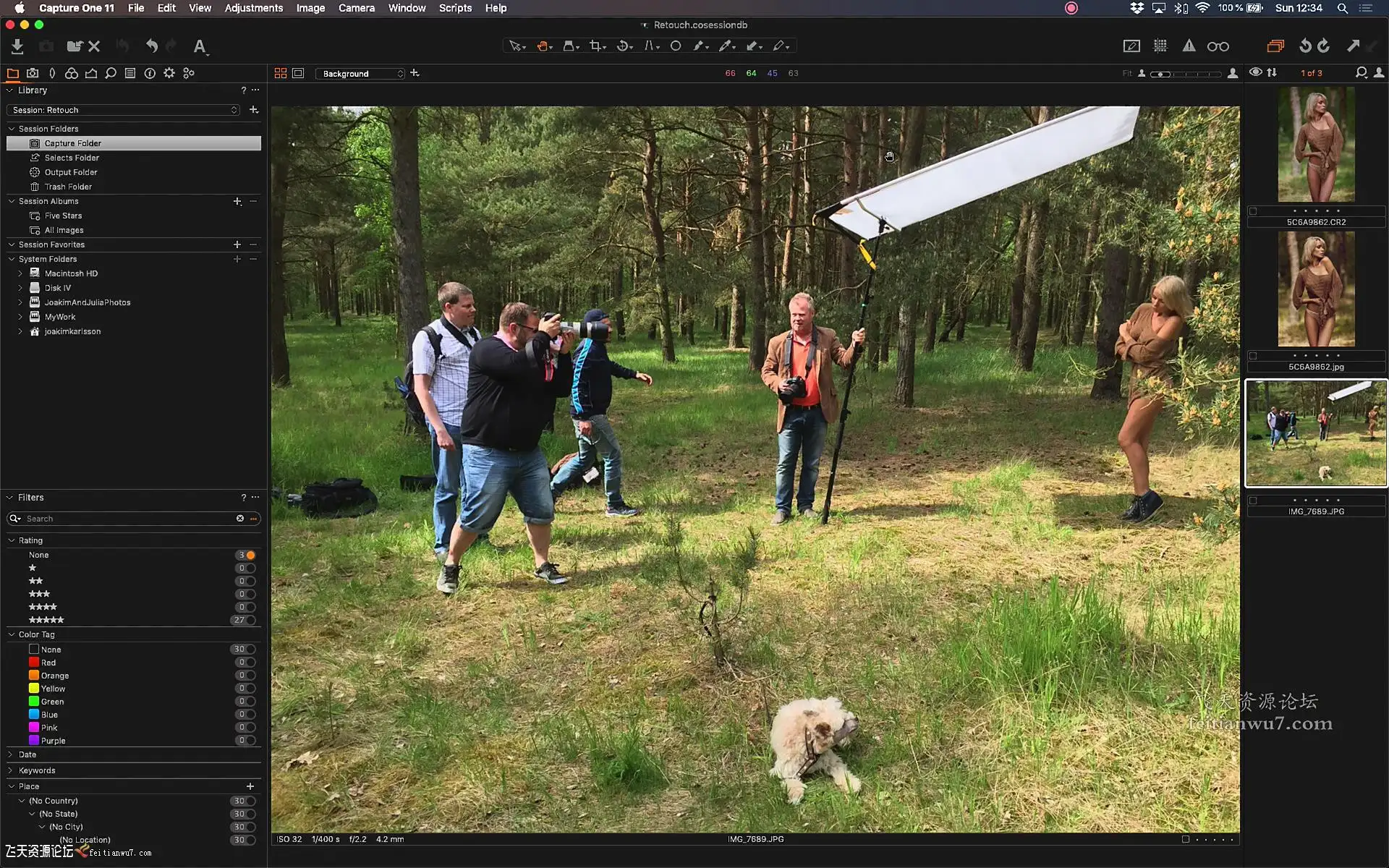Toggle the grid overlay icon
1389x868 pixels.
click(x=1160, y=46)
